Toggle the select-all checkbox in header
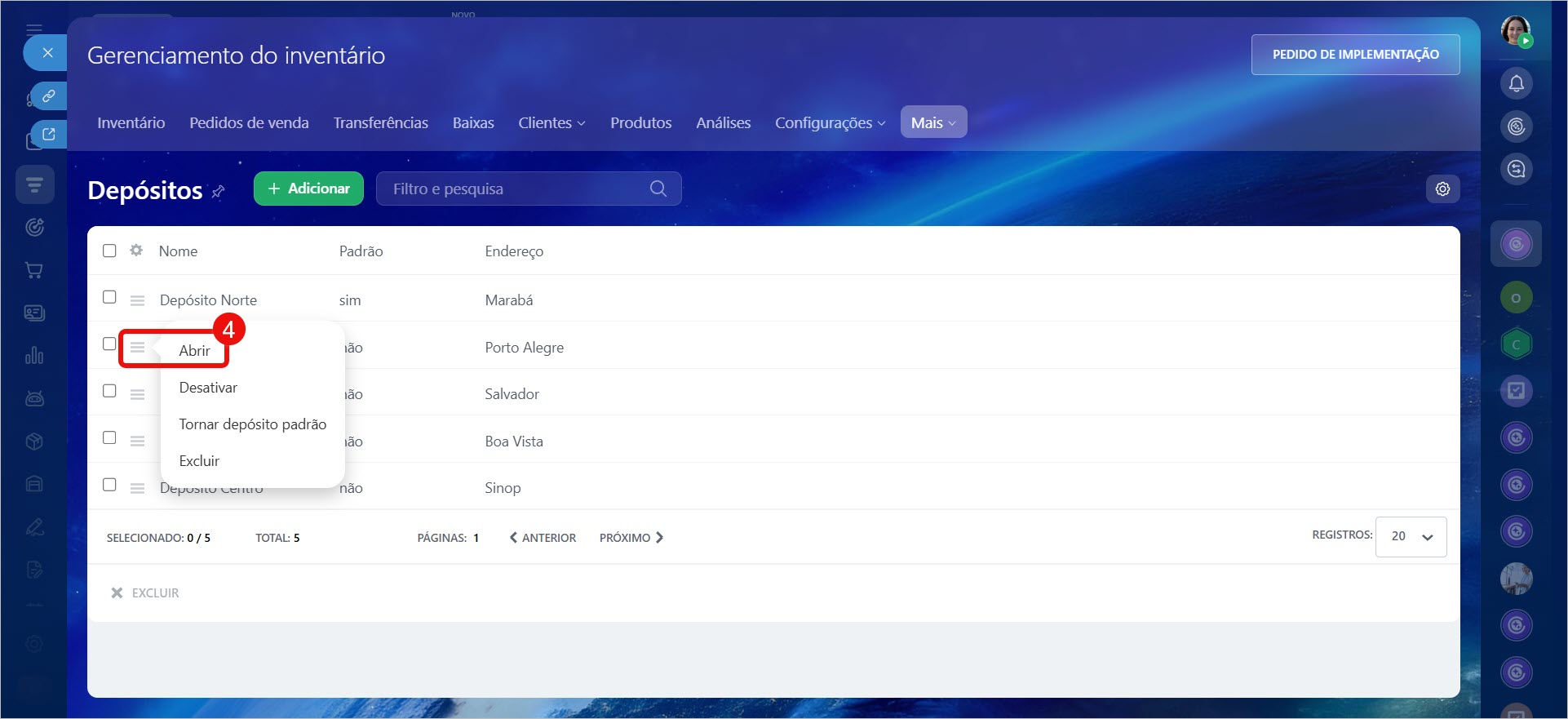Screen dimensions: 1568x719 (x=109, y=251)
